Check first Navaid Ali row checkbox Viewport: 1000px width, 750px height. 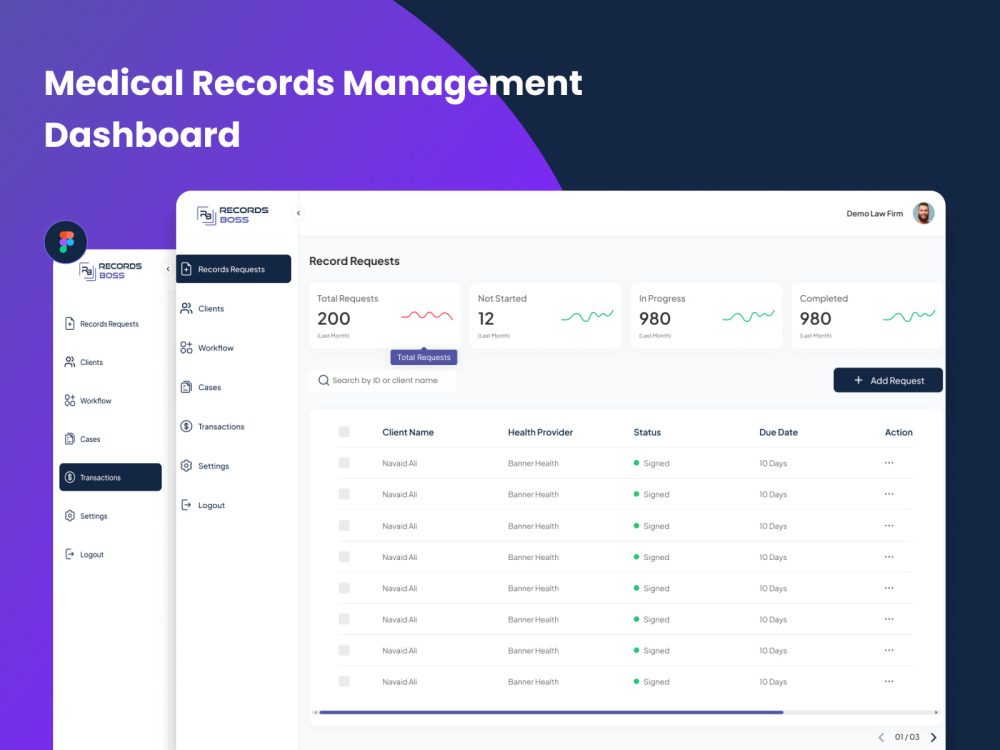pos(344,463)
